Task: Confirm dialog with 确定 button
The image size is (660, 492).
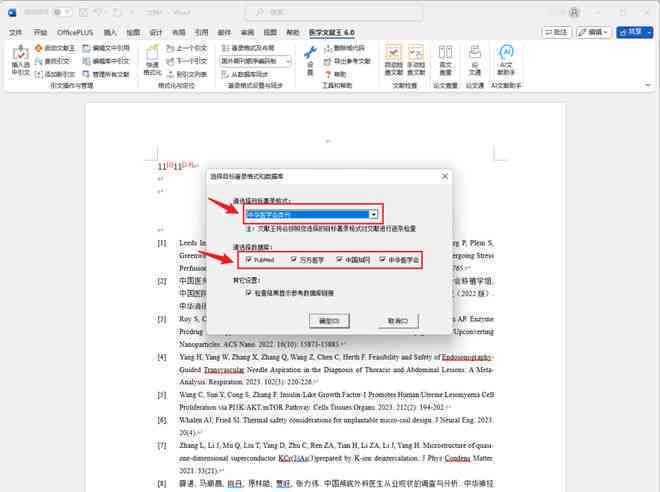Action: point(329,321)
